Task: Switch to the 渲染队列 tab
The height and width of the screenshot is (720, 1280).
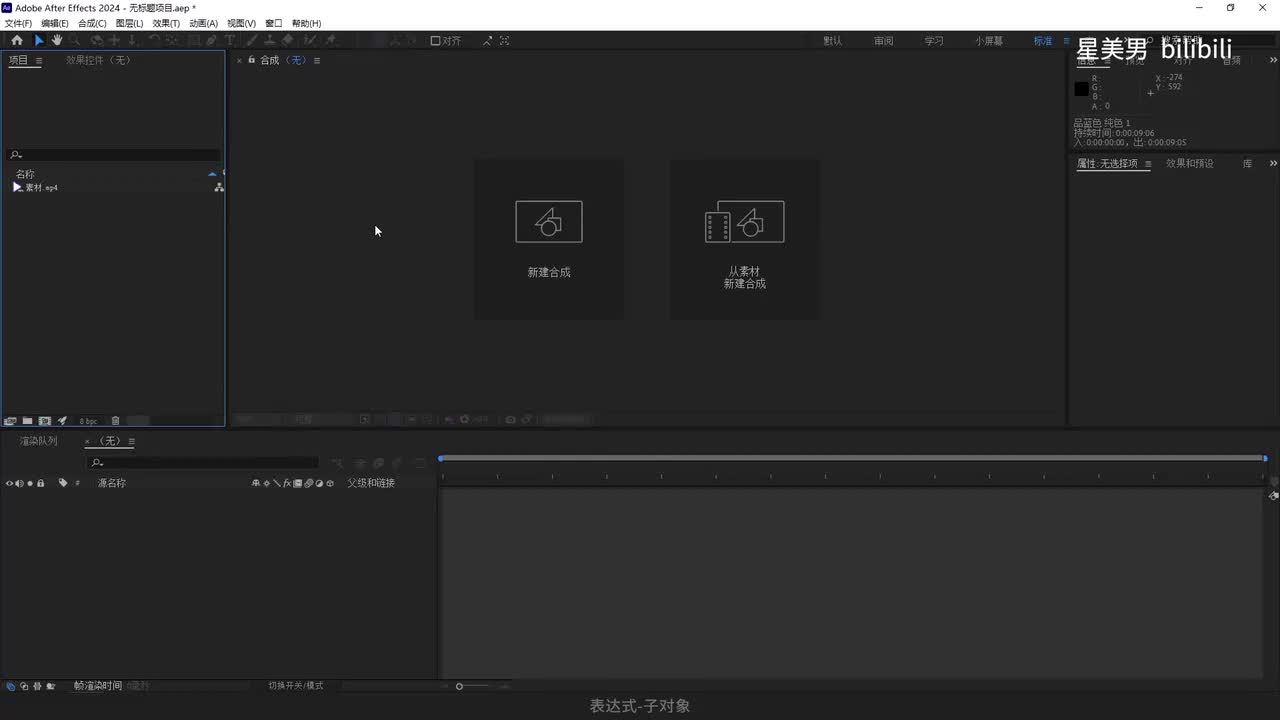Action: point(38,441)
